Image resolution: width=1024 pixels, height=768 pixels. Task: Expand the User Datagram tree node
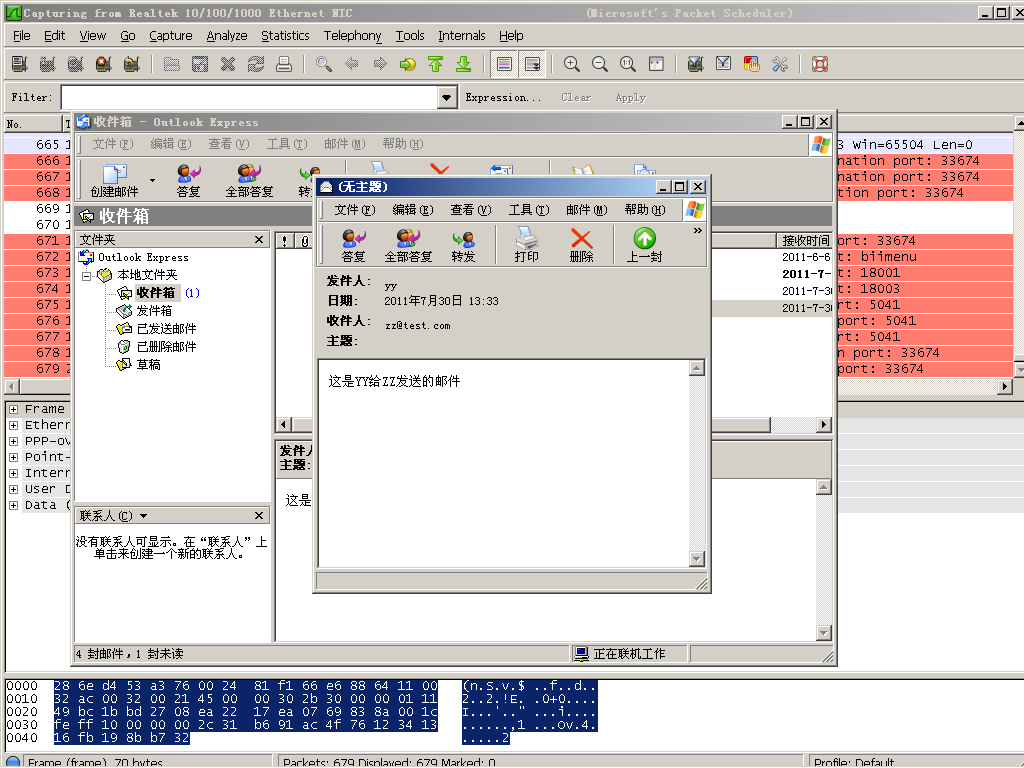13,489
